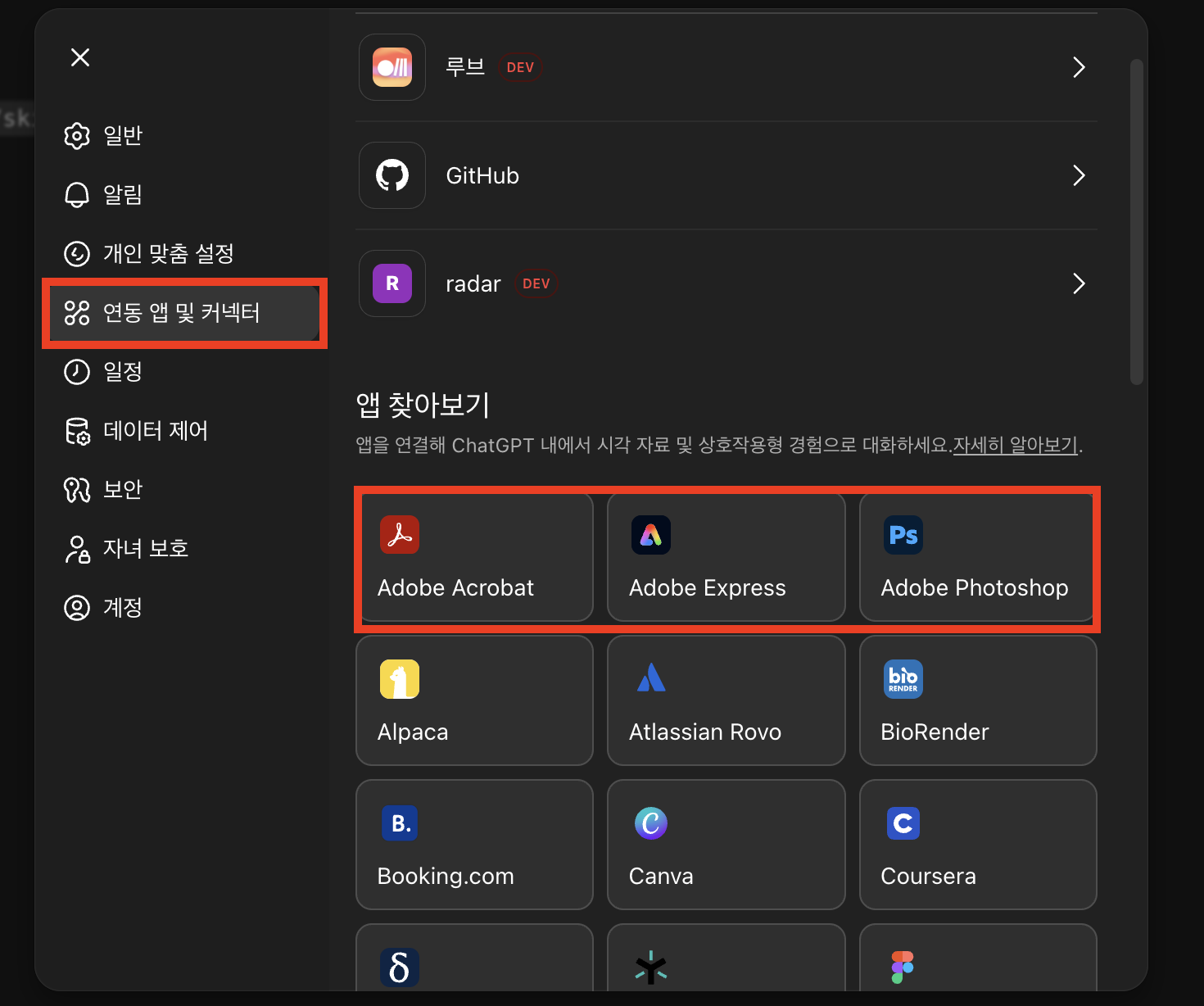Click the black and teal star-shaped app icon
Viewport: 1204px width, 1006px height.
[651, 967]
